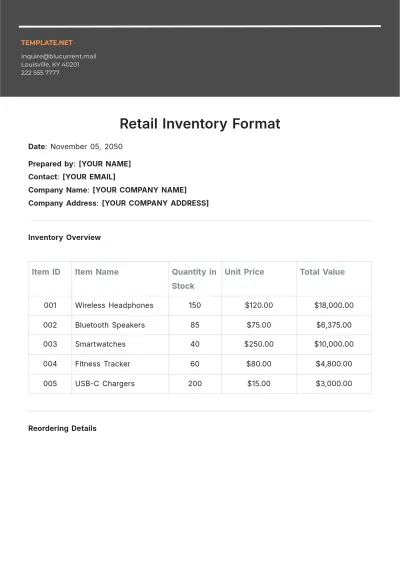Click the Quantity in Stock column header
Viewport: 400px width, 566px height.
(x=194, y=279)
